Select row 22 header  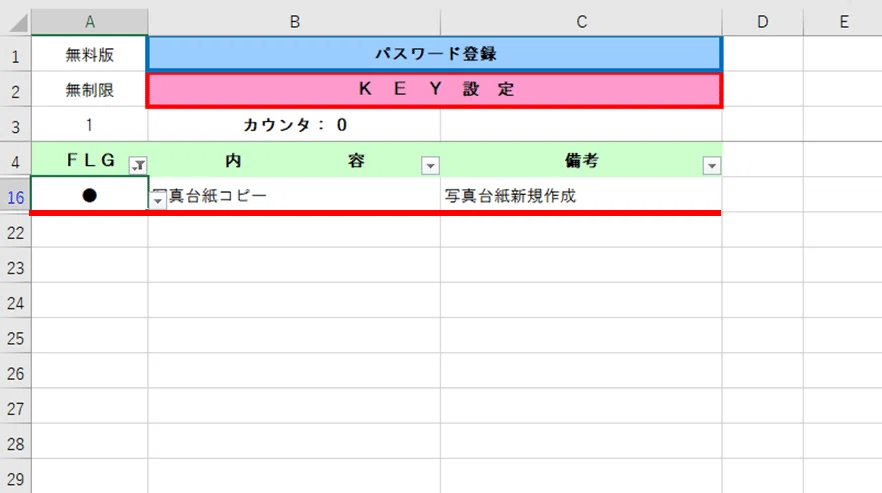[x=15, y=232]
